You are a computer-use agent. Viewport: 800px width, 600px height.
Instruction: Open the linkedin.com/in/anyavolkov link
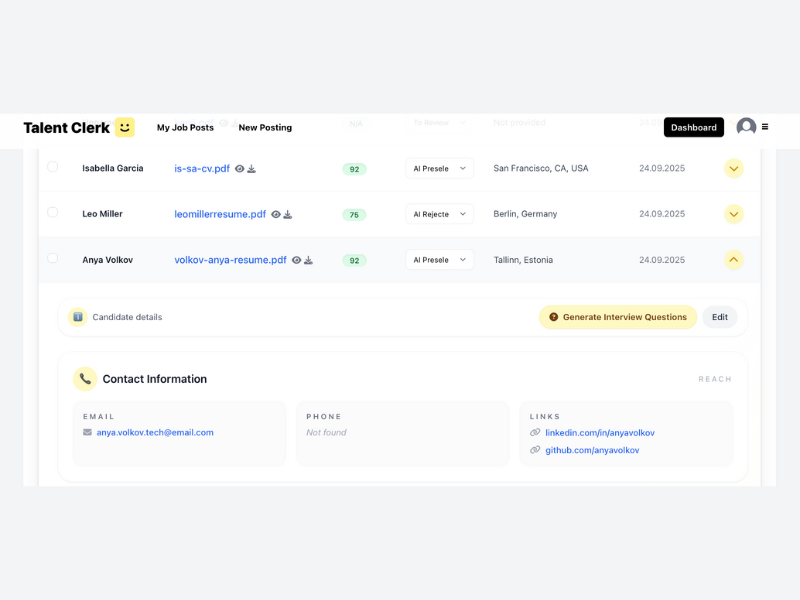point(599,433)
